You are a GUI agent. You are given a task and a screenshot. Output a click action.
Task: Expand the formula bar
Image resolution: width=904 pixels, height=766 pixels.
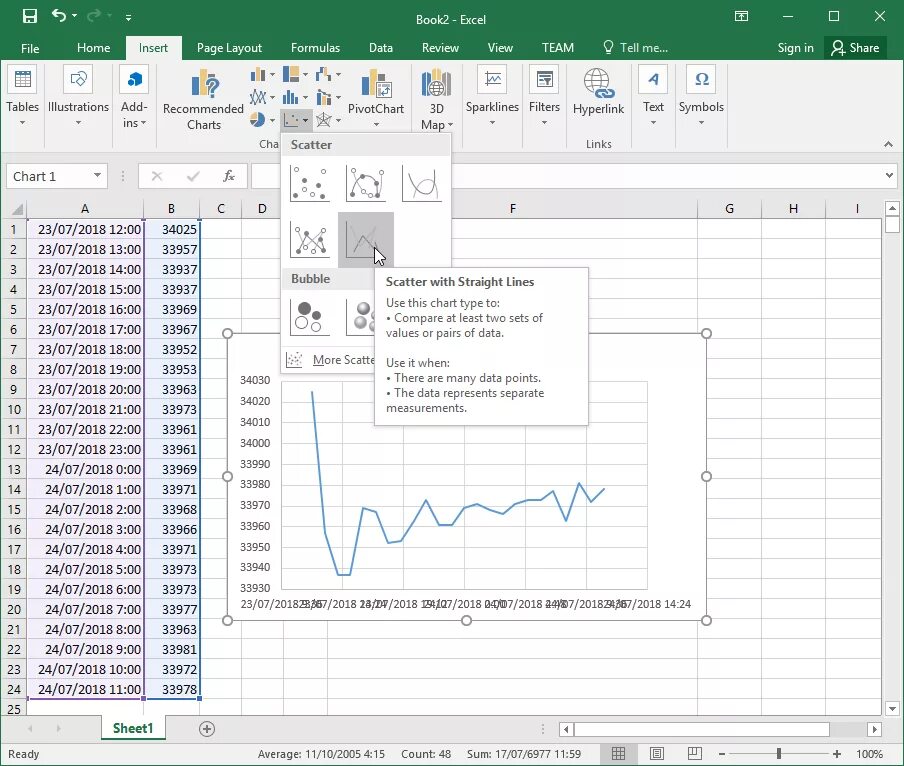point(889,175)
